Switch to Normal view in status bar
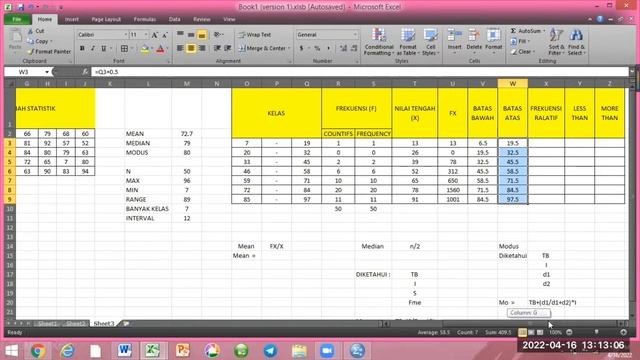 [522, 332]
